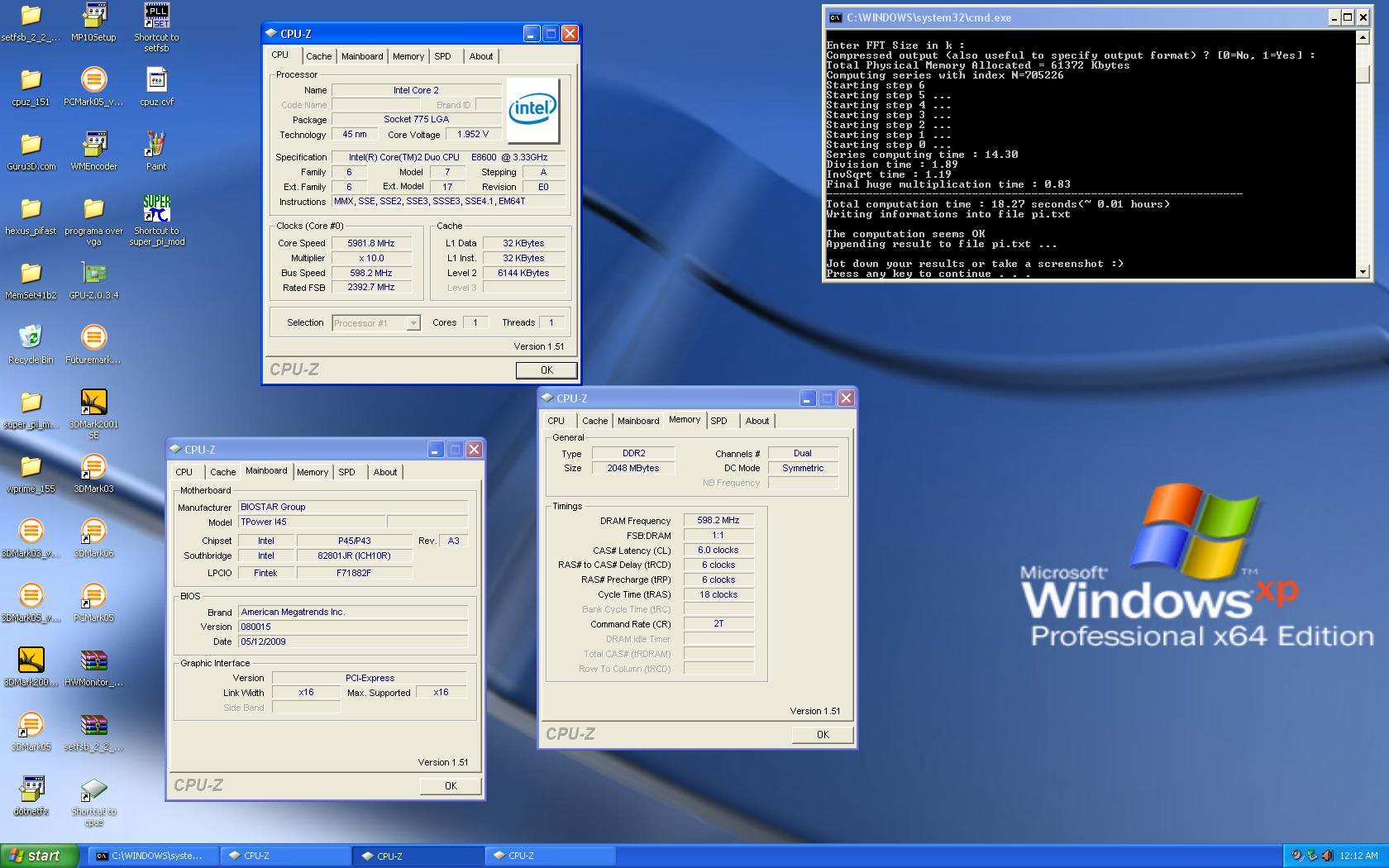Select About tab in the Memory CPU-Z window
1389x868 pixels.
point(757,421)
